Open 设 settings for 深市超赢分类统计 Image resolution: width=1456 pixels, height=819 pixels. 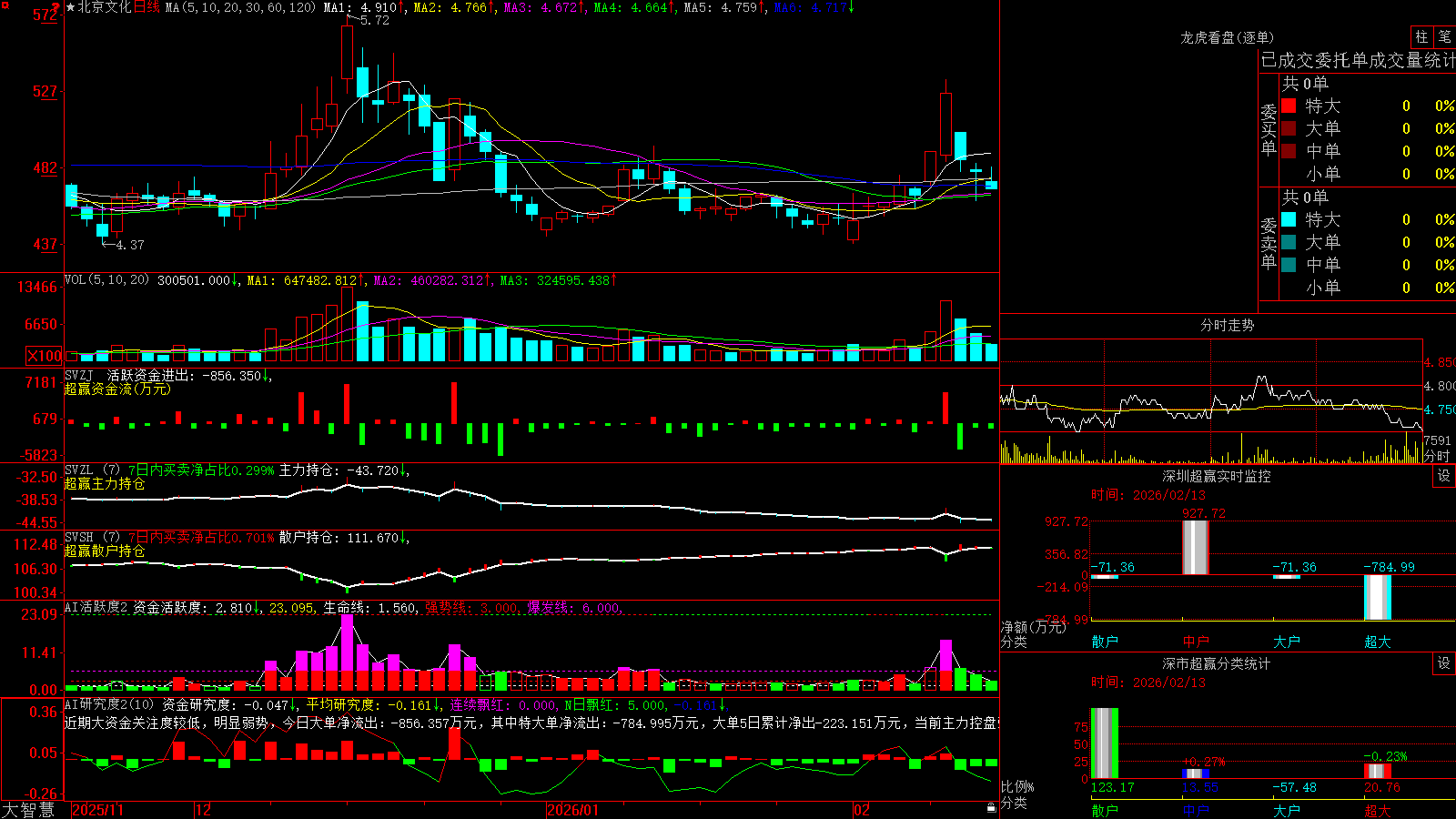[1444, 663]
